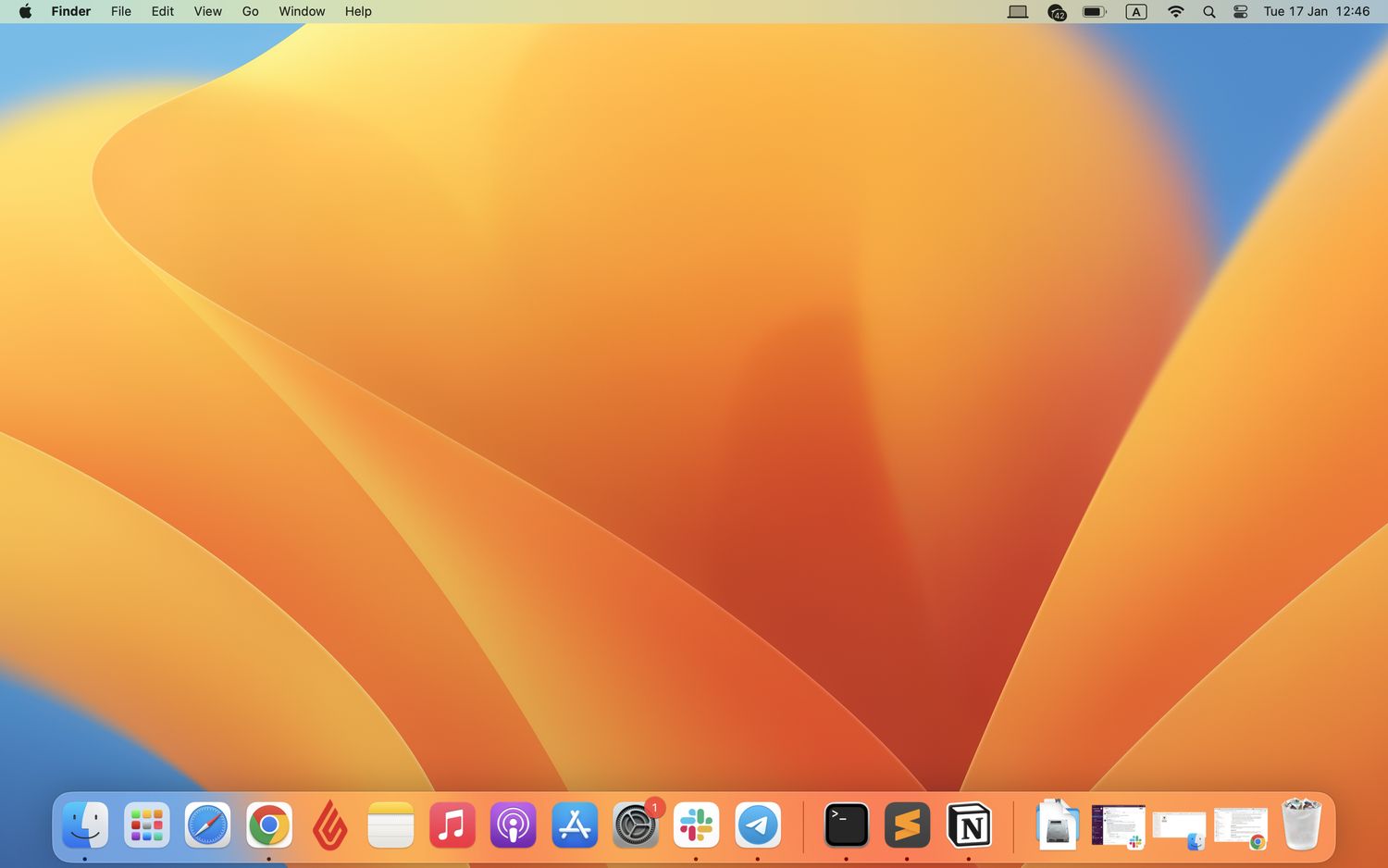Open the Trash
The width and height of the screenshot is (1388, 868).
tap(1303, 825)
